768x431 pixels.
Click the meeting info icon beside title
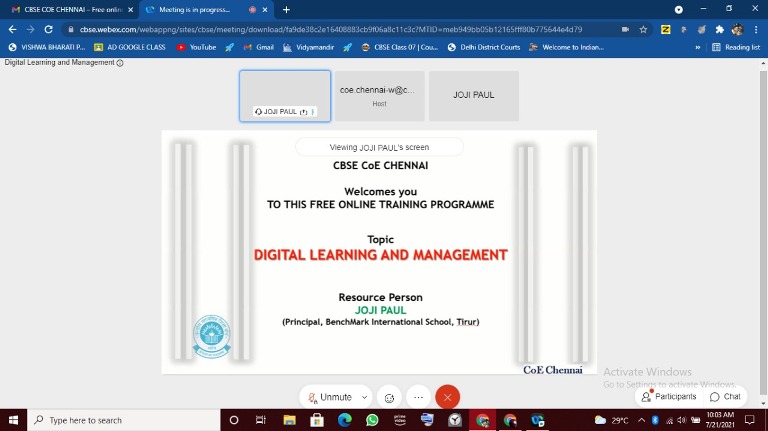coord(120,63)
